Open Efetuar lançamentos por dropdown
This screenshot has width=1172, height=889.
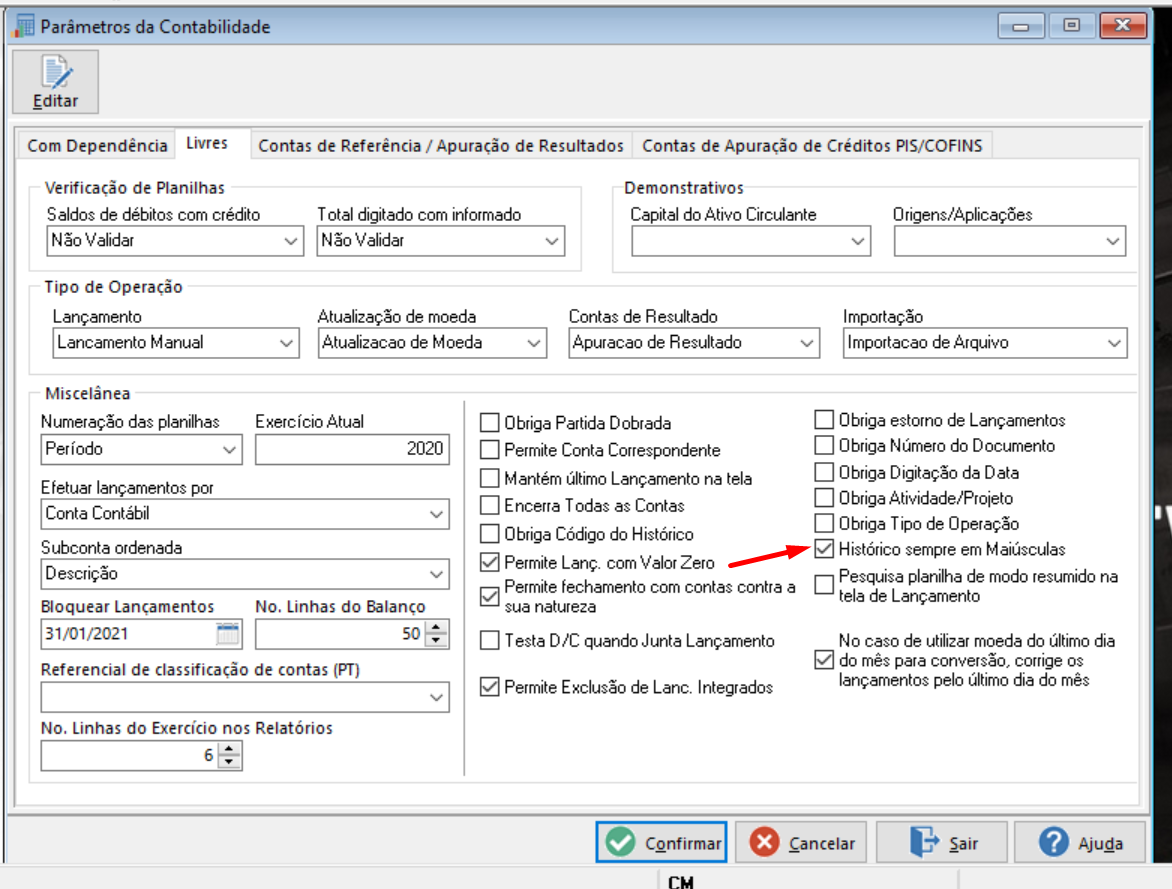(244, 514)
